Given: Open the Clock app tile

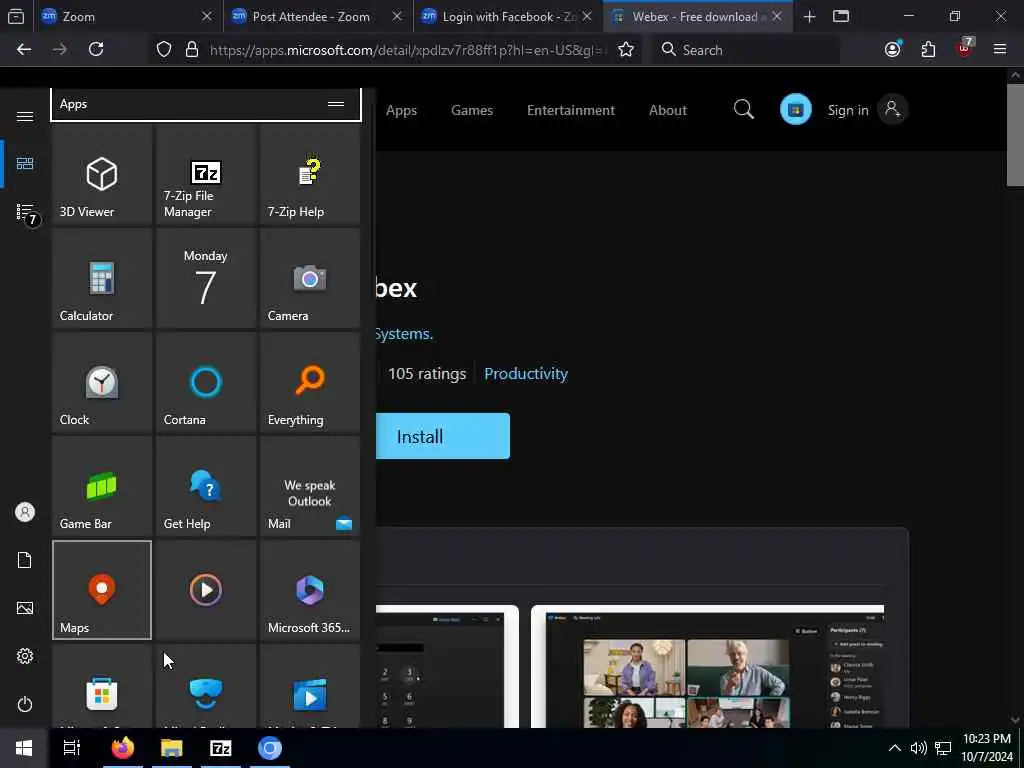Looking at the screenshot, I should coord(102,383).
